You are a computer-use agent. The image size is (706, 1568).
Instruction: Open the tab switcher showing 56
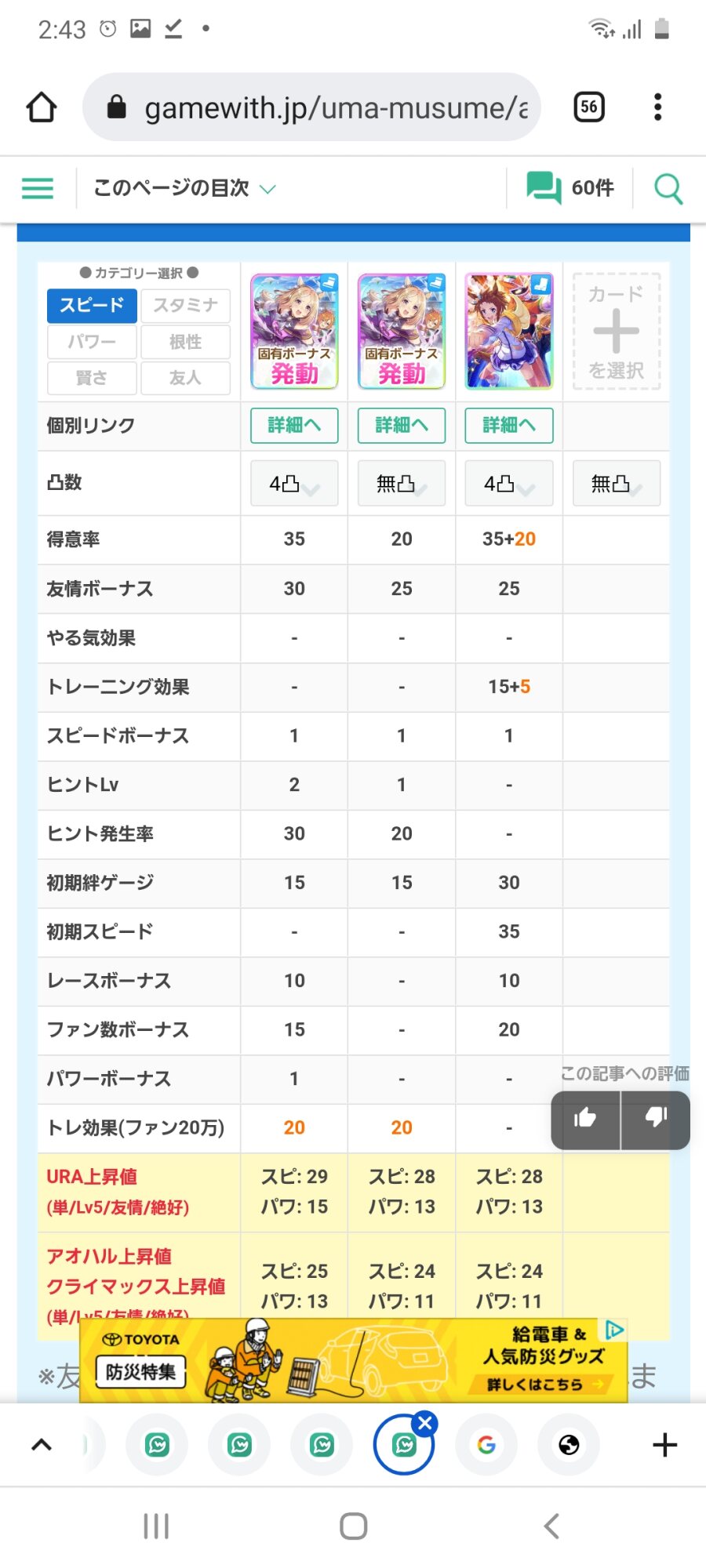point(589,107)
